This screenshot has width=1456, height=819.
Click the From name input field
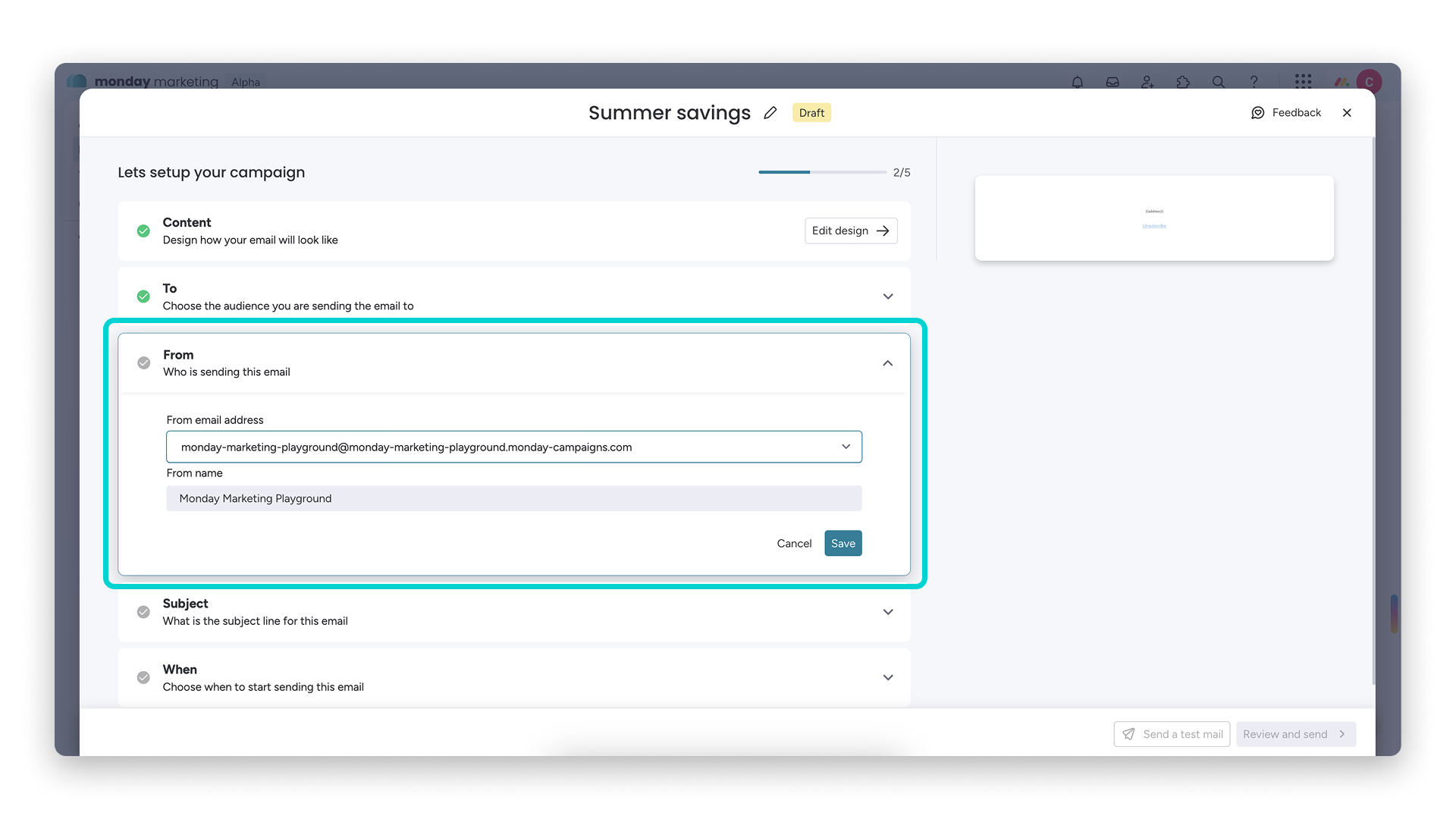click(514, 498)
